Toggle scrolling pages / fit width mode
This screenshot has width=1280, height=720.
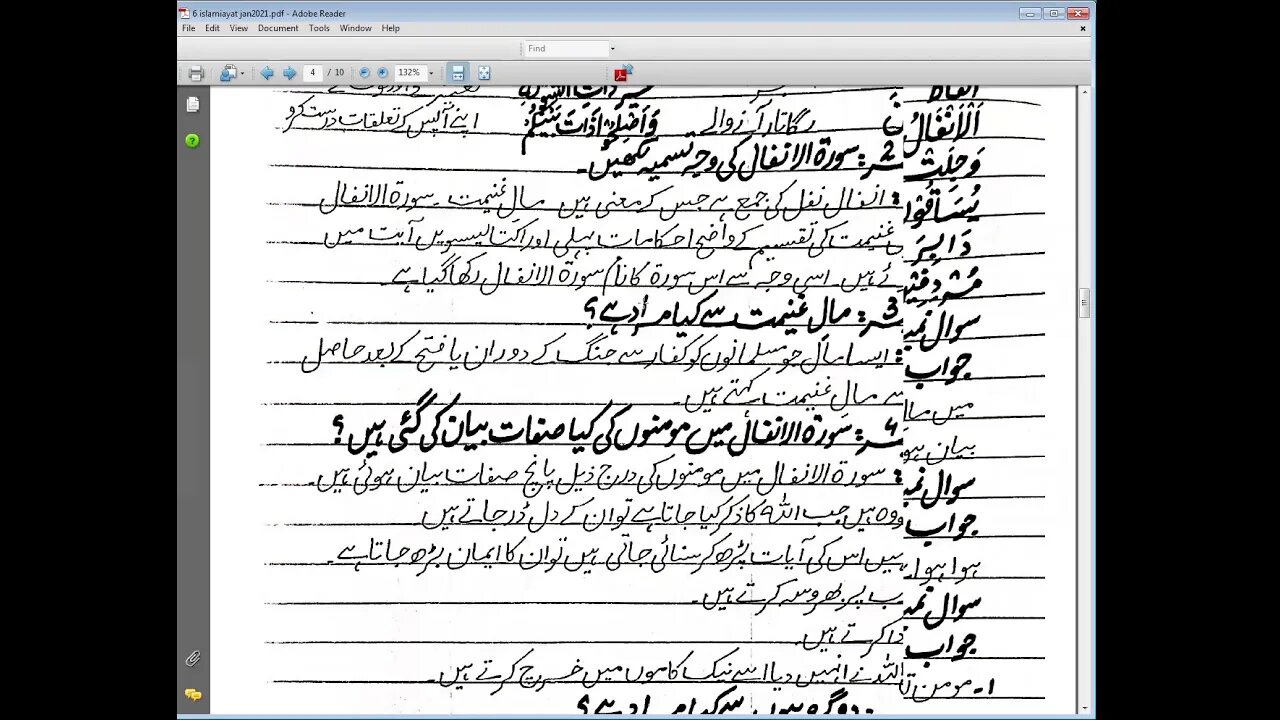pos(458,73)
